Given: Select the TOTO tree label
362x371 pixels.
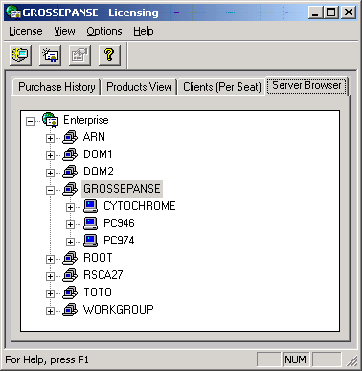Looking at the screenshot, I should [97, 293].
